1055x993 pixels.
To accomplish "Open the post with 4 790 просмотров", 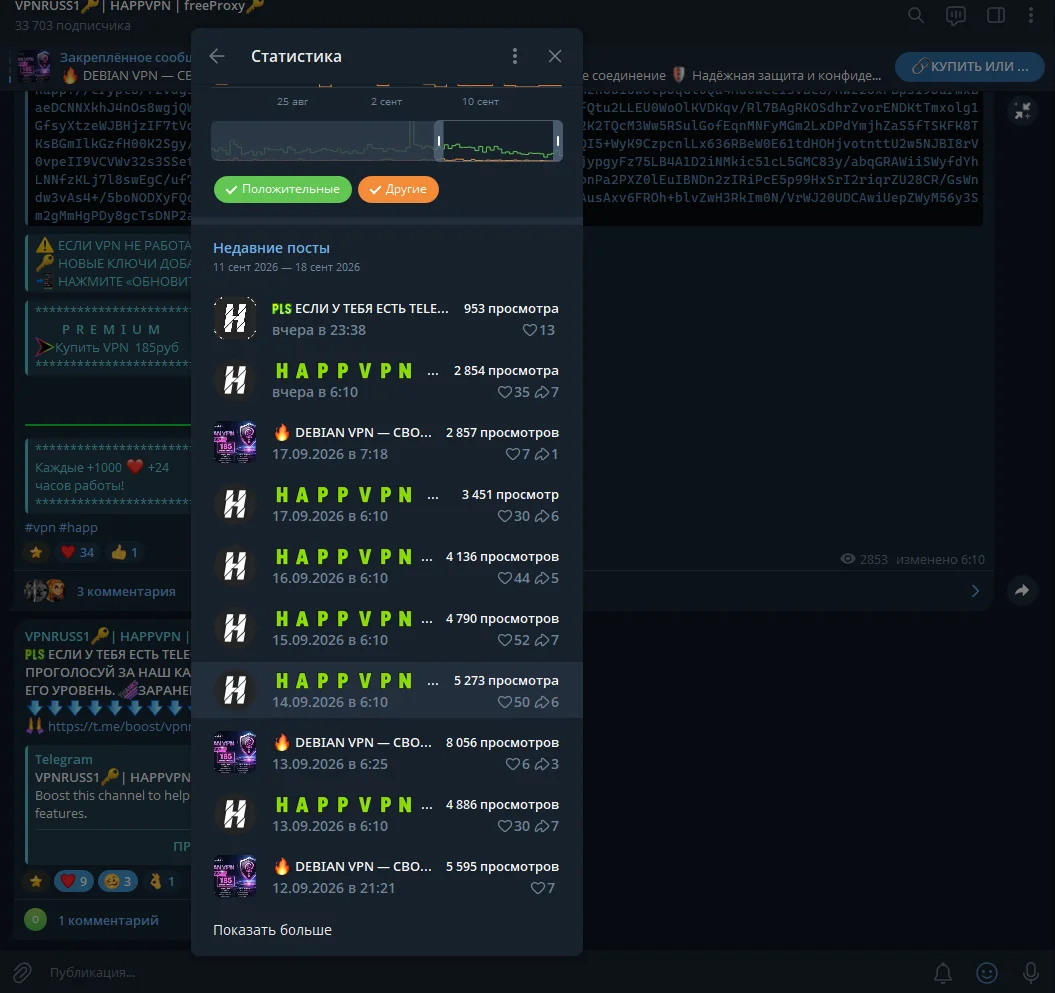I will tap(387, 628).
